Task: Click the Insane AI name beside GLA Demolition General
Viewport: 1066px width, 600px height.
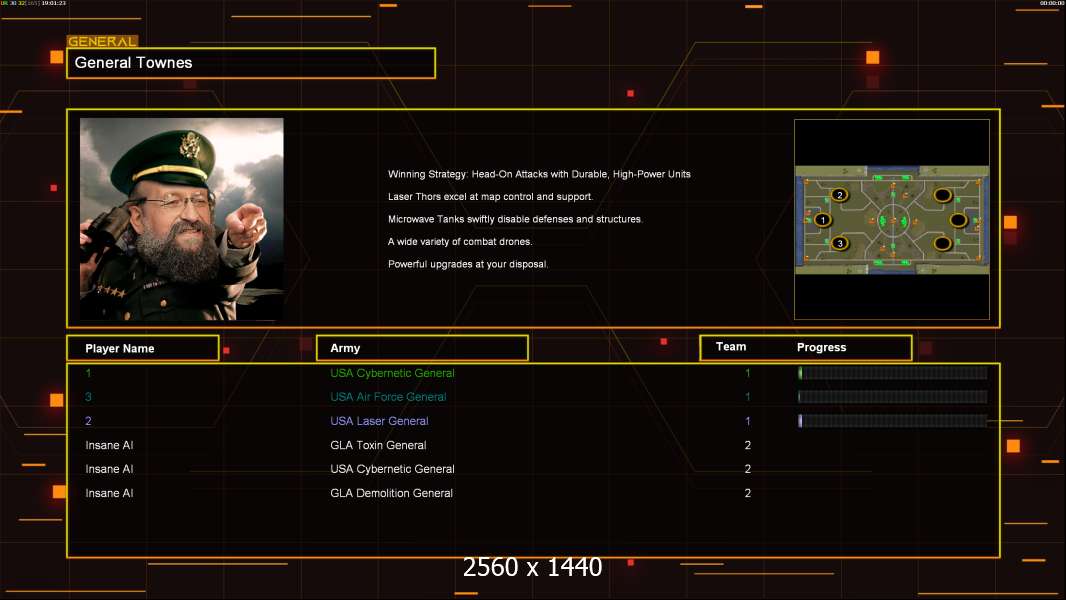Action: click(109, 493)
